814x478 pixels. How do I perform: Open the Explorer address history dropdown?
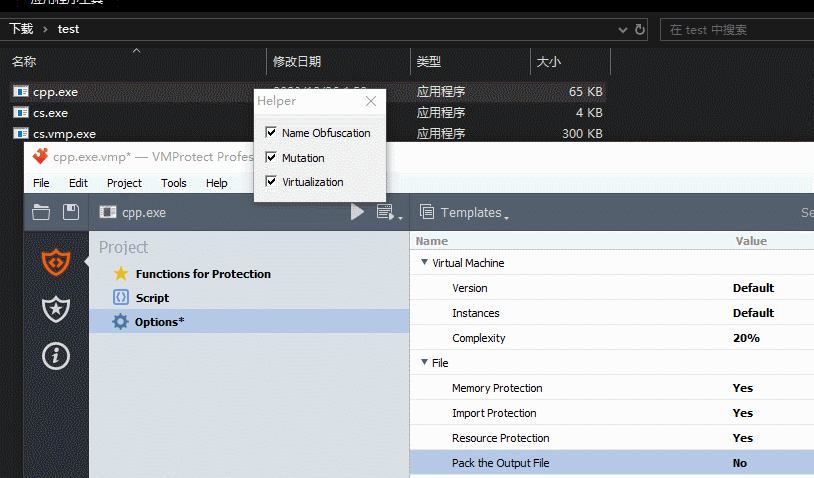[x=622, y=30]
